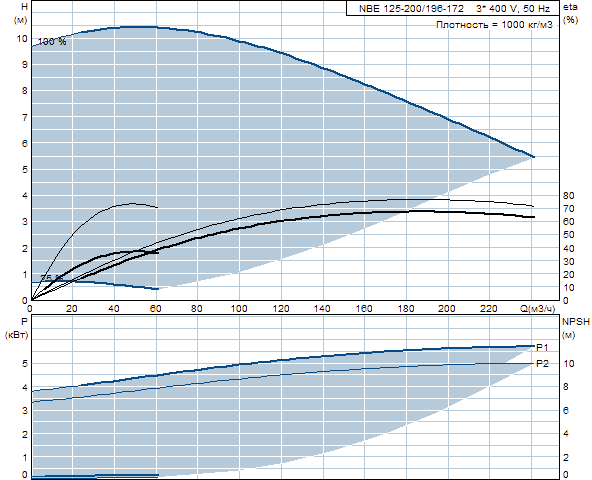This screenshot has height=480, width=592.
Task: Click the density text Плотность = 1000 кг/м3
Action: [494, 25]
